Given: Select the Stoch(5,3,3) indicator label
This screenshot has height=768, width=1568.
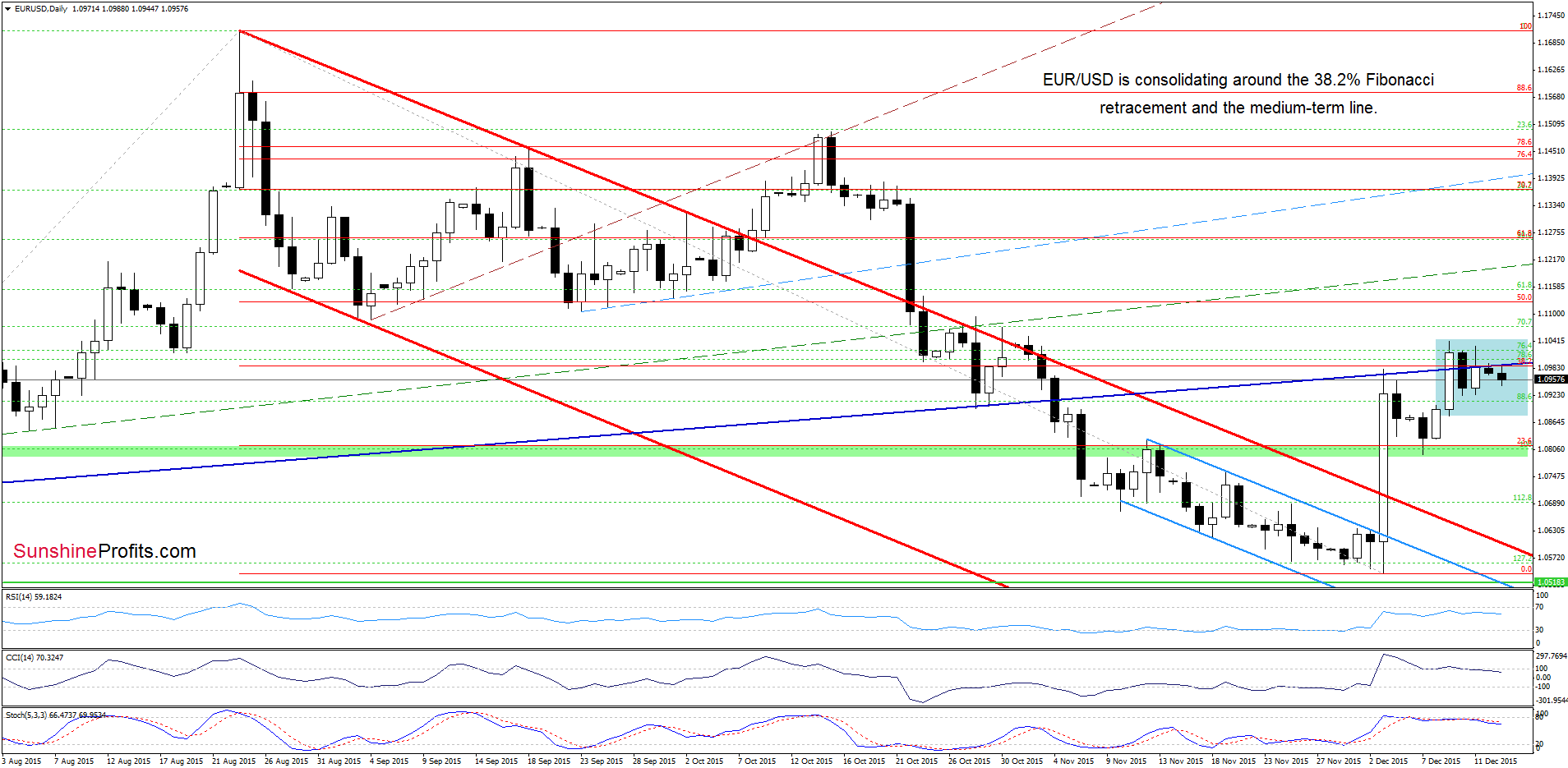Looking at the screenshot, I should 55,715.
